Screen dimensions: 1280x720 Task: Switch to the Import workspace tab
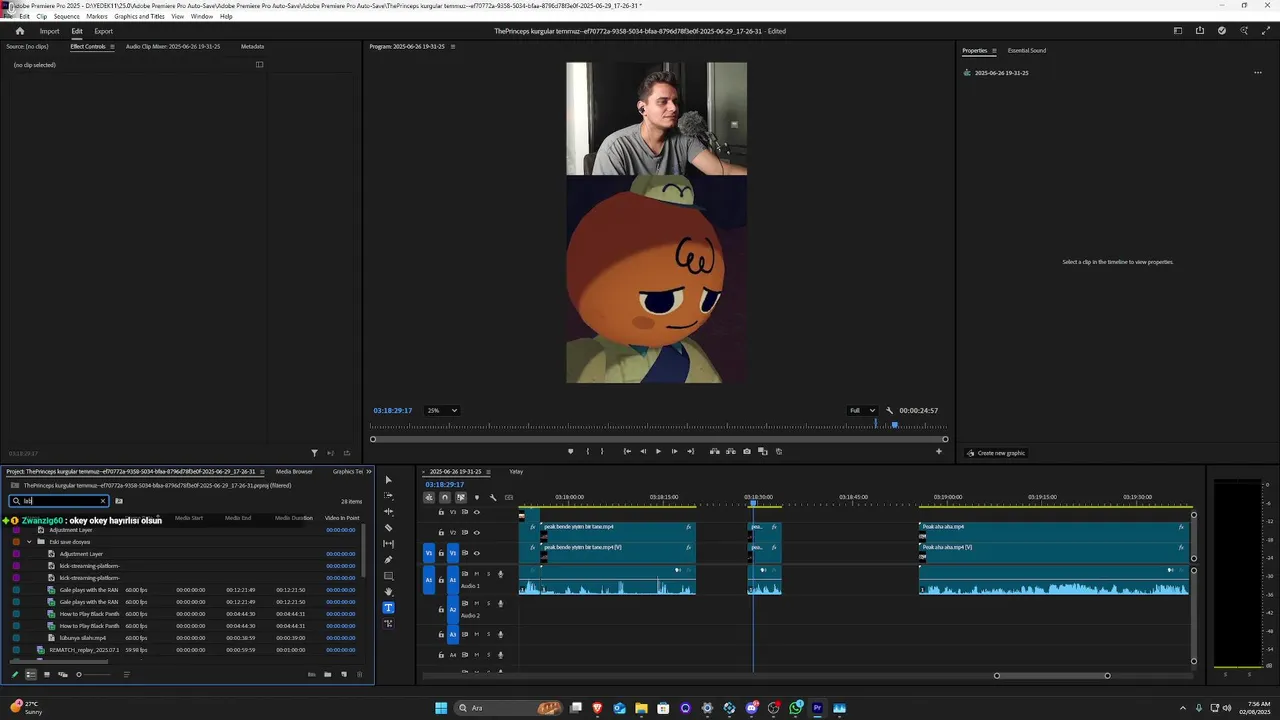(49, 31)
